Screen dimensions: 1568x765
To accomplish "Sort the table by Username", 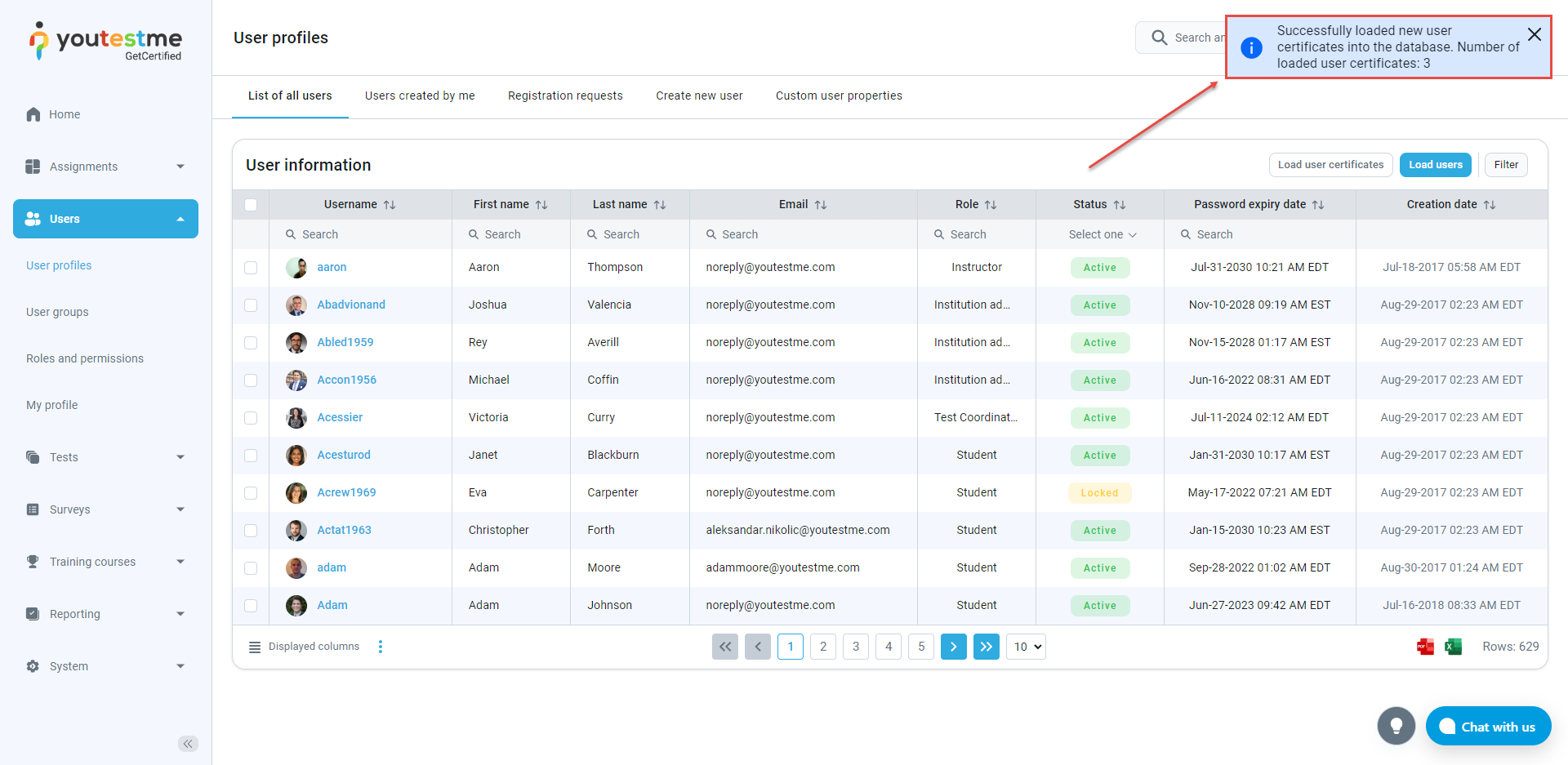I will (390, 205).
